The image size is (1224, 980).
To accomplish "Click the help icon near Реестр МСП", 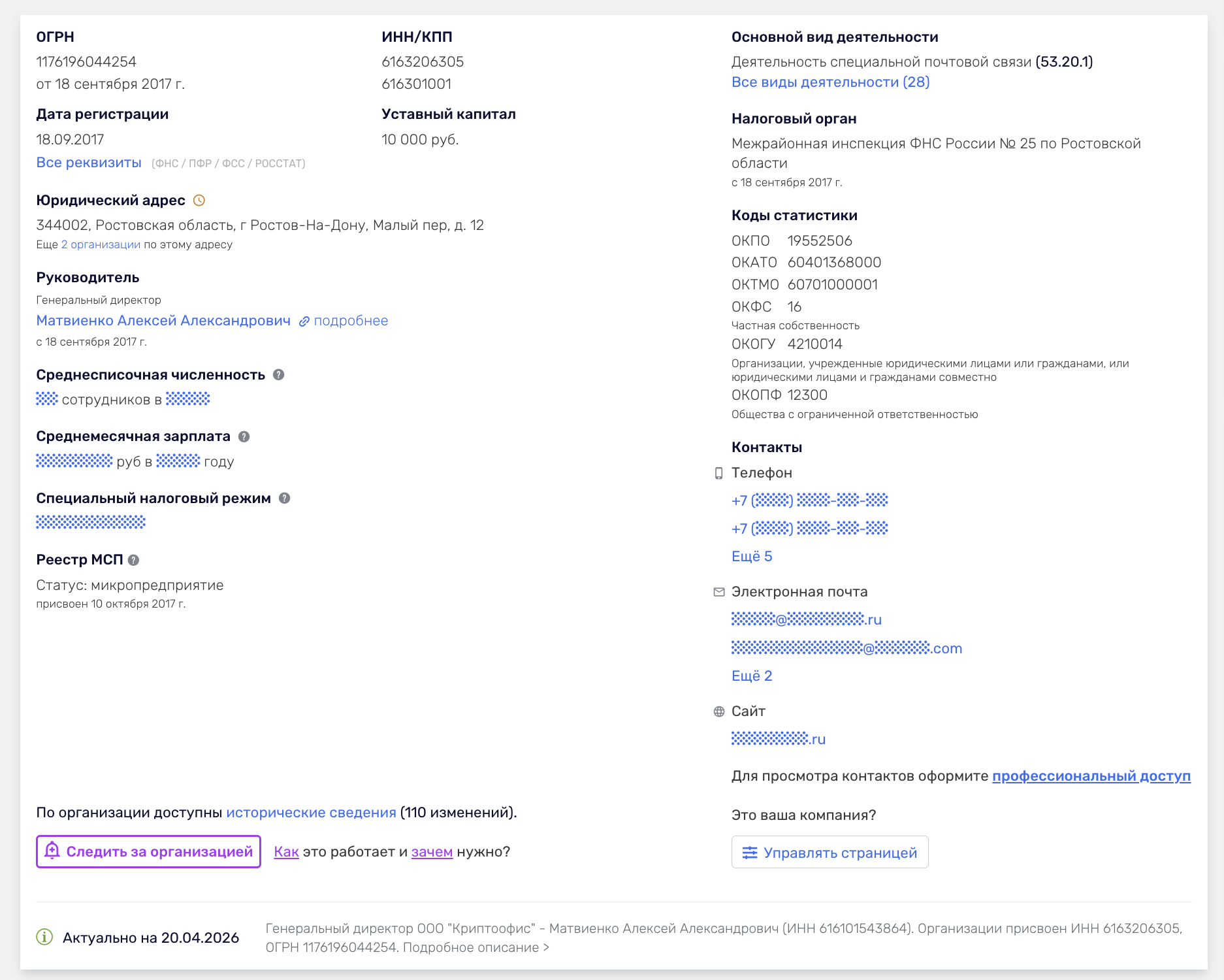I will point(133,560).
